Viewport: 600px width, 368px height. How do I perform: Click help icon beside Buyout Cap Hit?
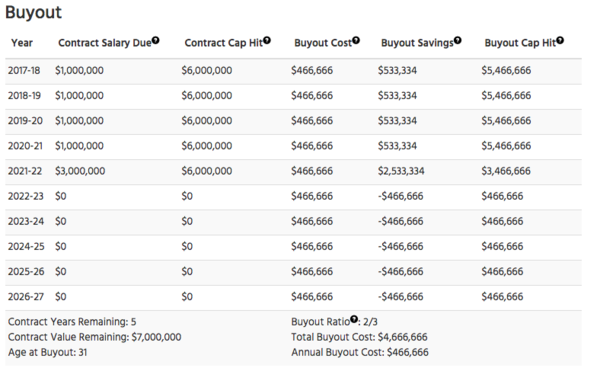pyautogui.click(x=560, y=40)
